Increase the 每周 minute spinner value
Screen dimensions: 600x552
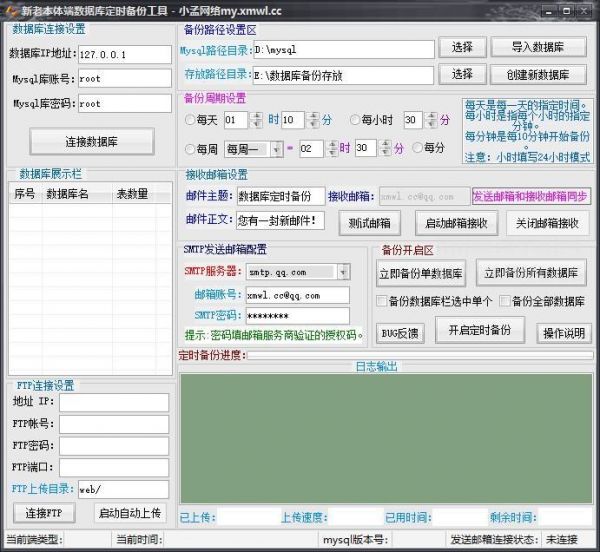pos(386,144)
